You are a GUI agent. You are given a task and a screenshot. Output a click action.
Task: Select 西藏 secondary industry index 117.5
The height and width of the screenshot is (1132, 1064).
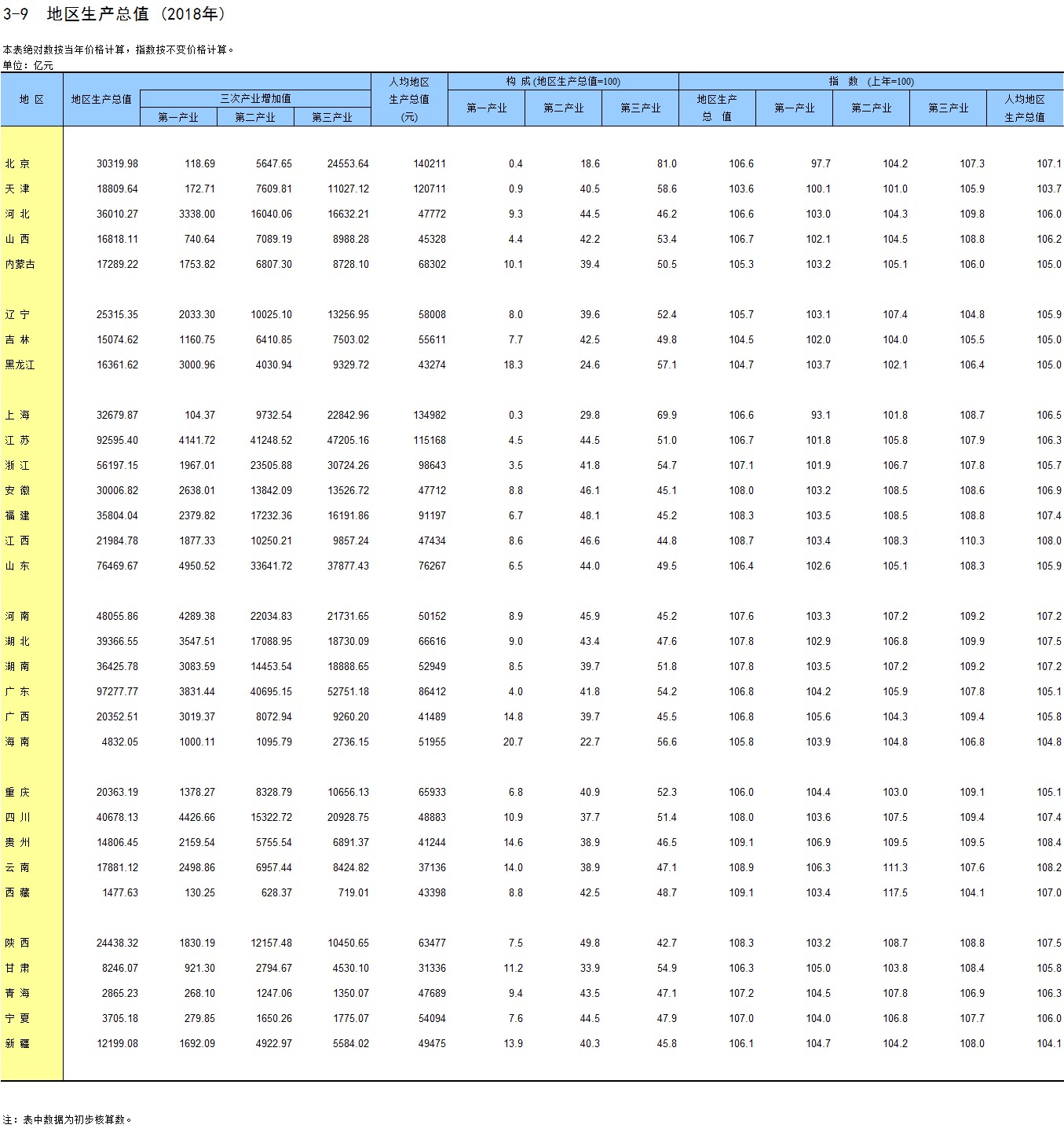(895, 892)
